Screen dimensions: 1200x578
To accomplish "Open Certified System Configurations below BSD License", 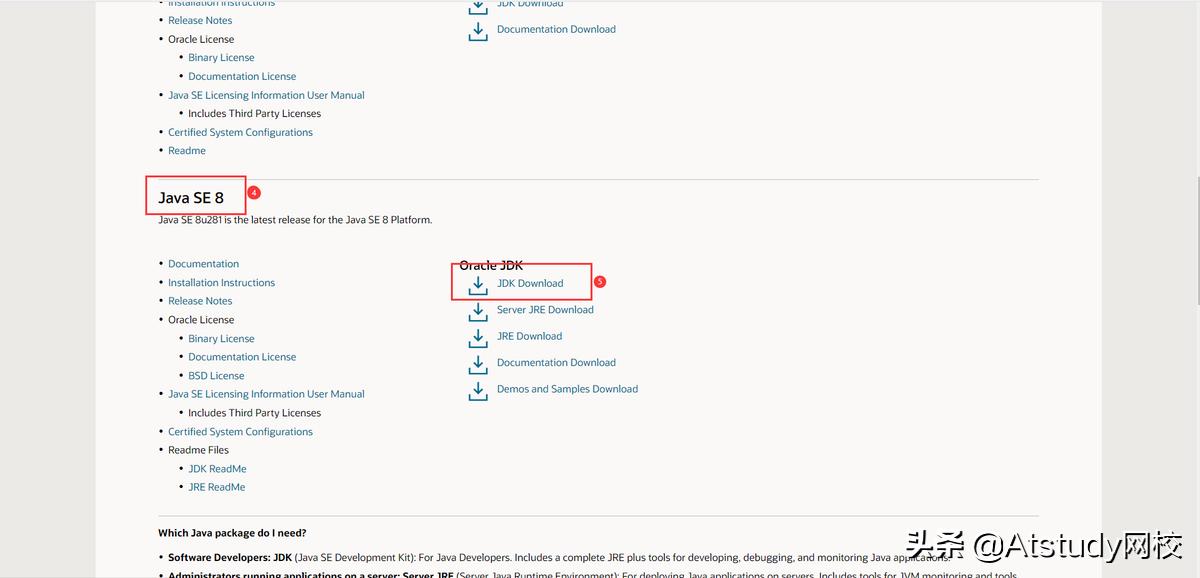I will click(x=240, y=432).
